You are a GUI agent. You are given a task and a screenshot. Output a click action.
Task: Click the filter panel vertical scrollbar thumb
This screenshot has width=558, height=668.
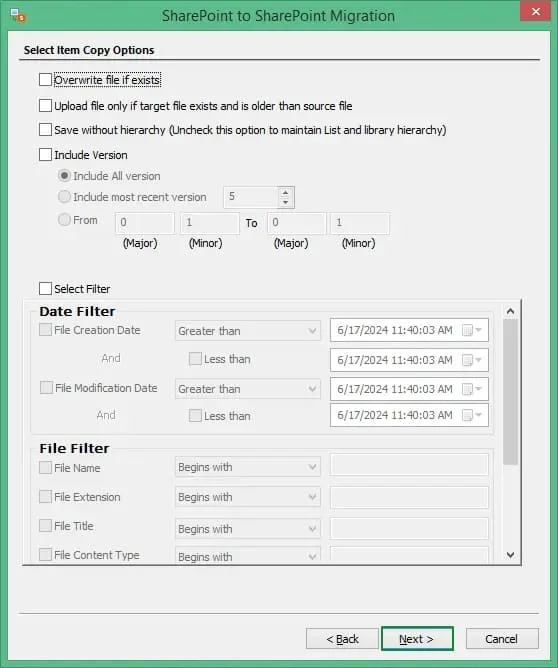pyautogui.click(x=510, y=392)
